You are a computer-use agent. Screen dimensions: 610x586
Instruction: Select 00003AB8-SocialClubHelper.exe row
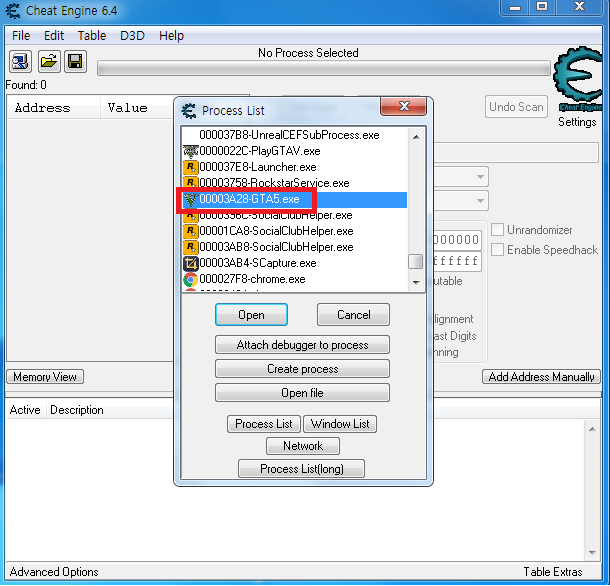pos(294,247)
